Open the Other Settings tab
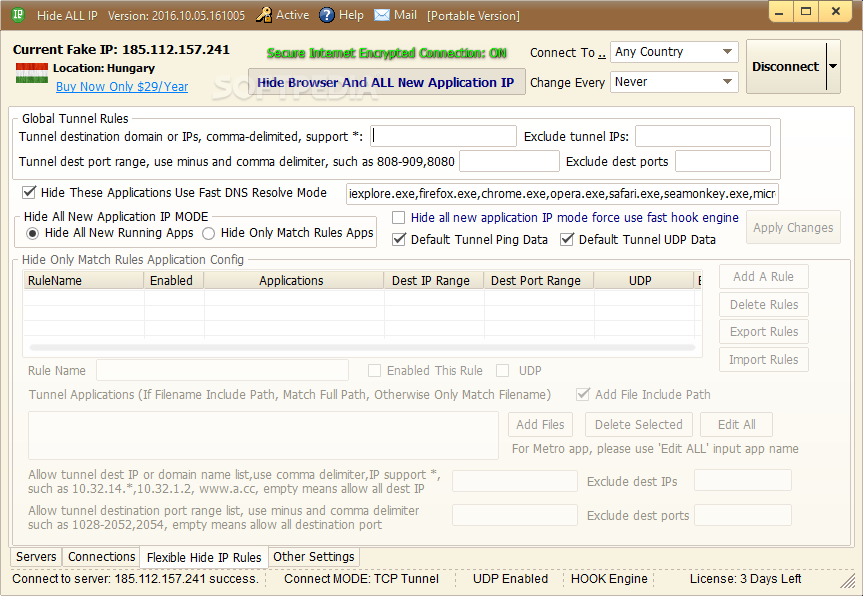The image size is (863, 596). 314,557
